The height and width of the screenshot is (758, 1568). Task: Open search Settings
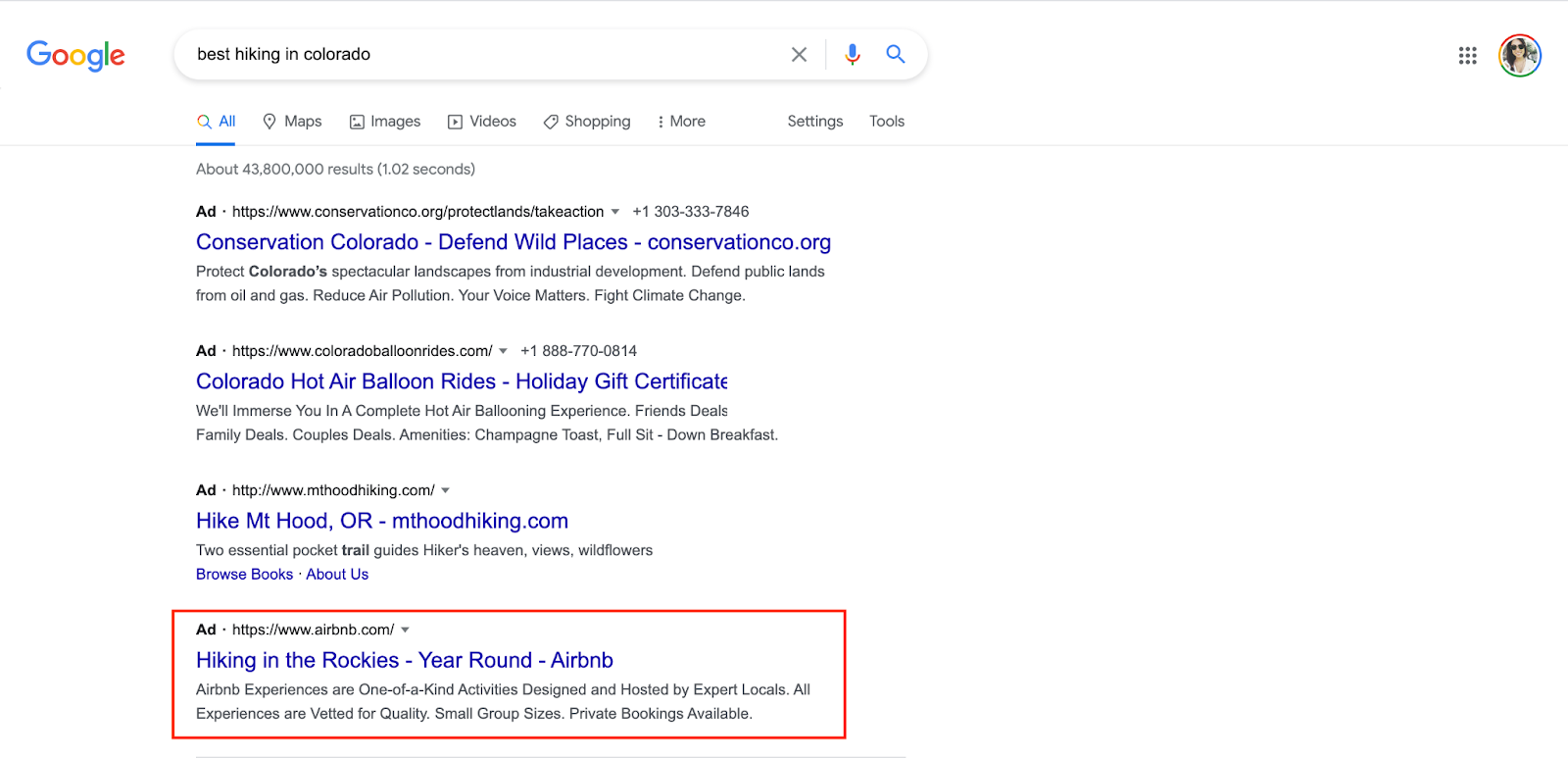[815, 122]
